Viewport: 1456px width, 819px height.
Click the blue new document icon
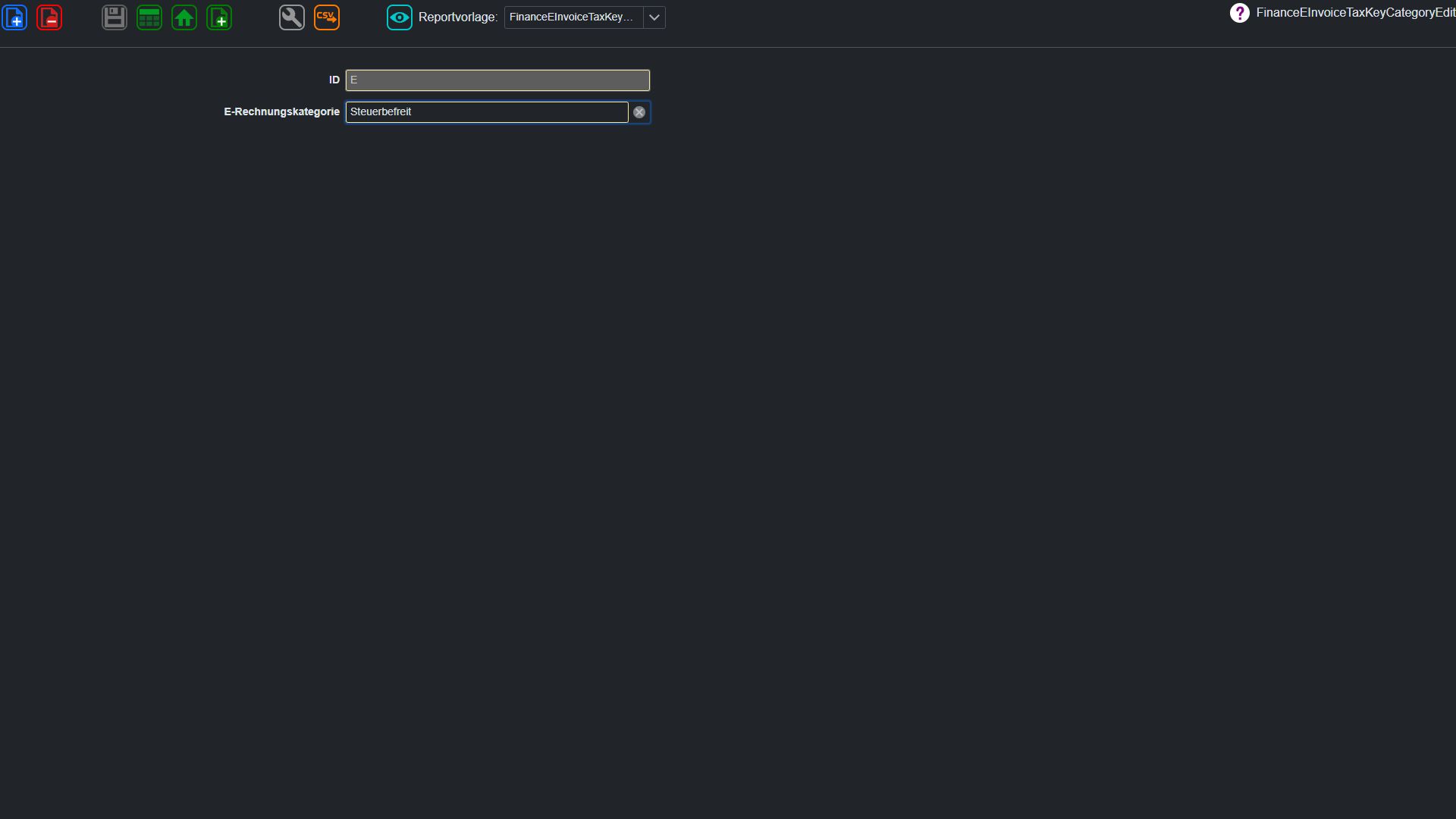point(14,17)
